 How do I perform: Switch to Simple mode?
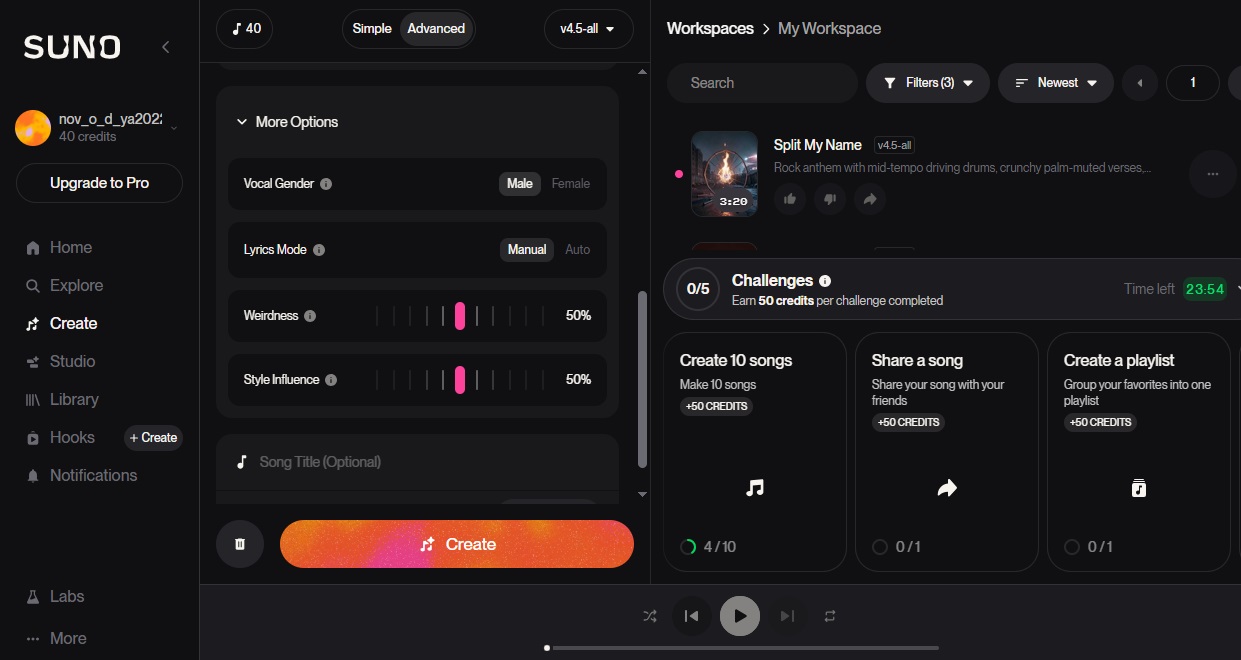click(372, 29)
